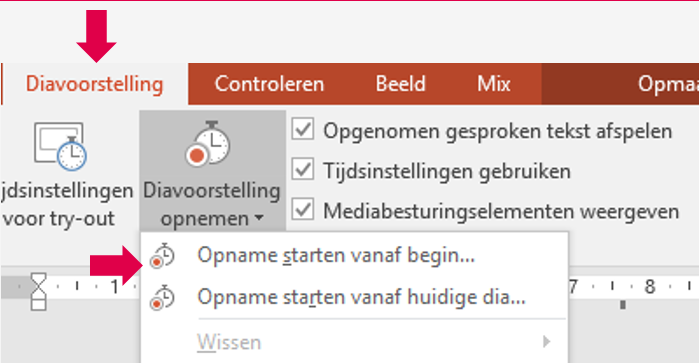Click the icon beside Opname starten vanaf huidige dia
The image size is (699, 363).
[x=162, y=297]
